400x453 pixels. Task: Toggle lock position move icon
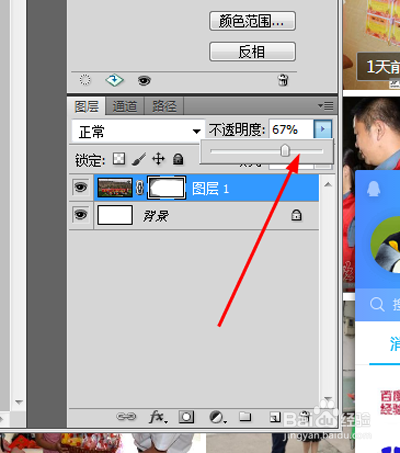(158, 159)
